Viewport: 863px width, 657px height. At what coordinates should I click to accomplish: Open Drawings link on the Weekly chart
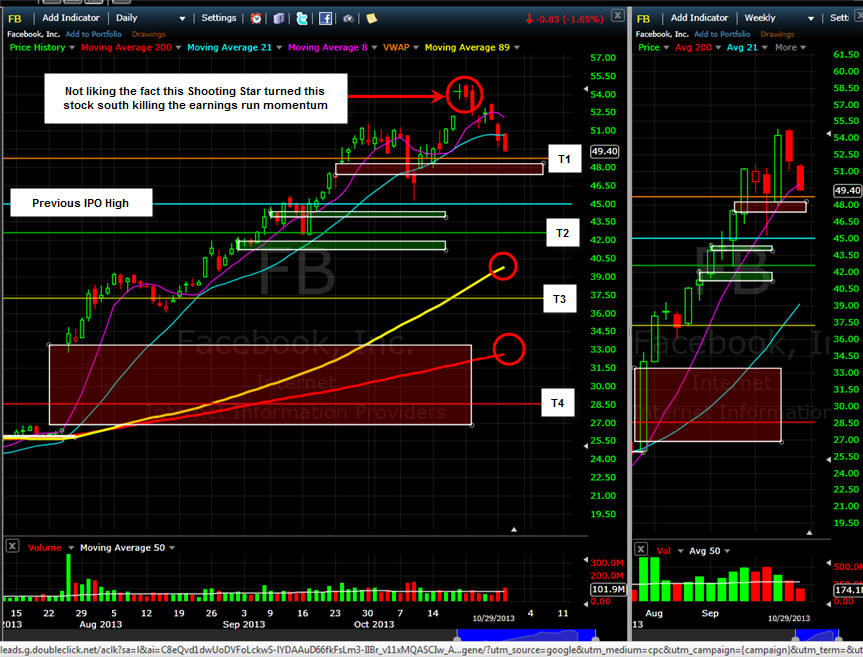(x=777, y=34)
